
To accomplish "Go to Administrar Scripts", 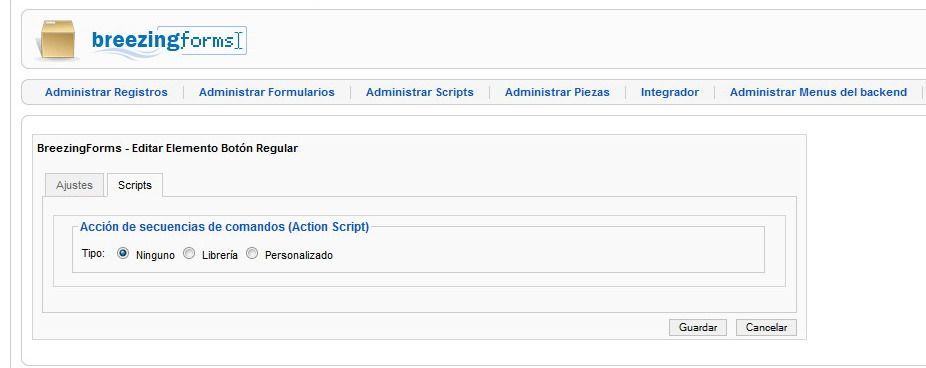I will 420,92.
